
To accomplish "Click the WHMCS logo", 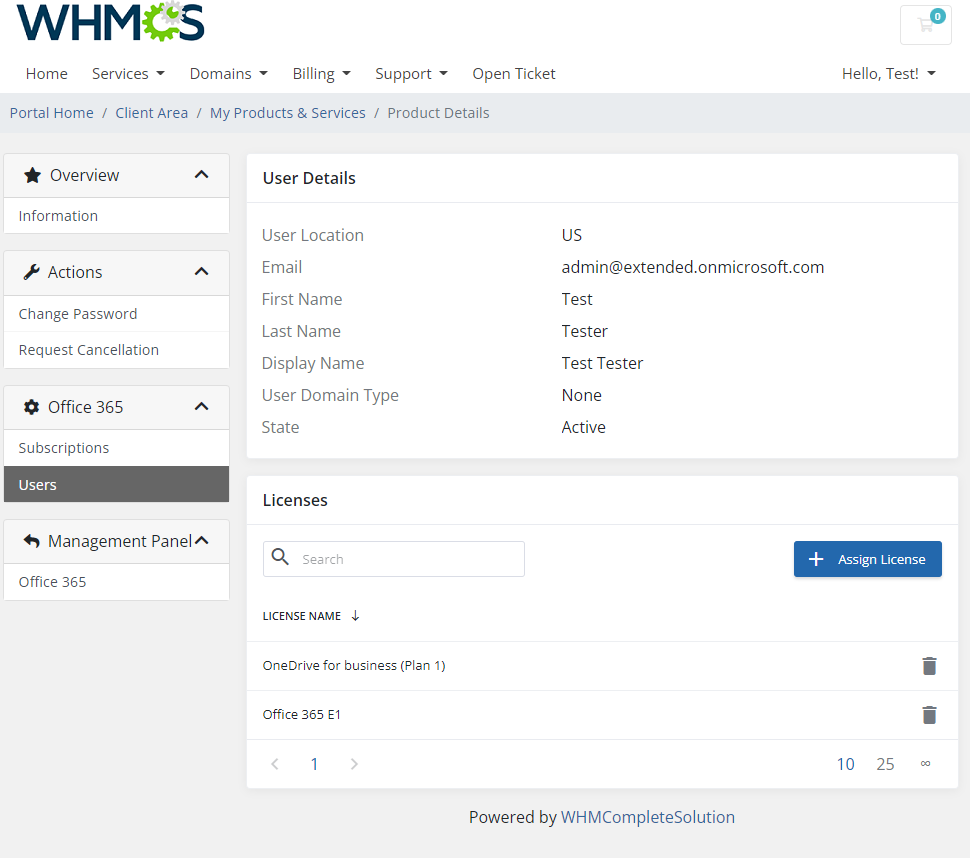I will (x=110, y=22).
